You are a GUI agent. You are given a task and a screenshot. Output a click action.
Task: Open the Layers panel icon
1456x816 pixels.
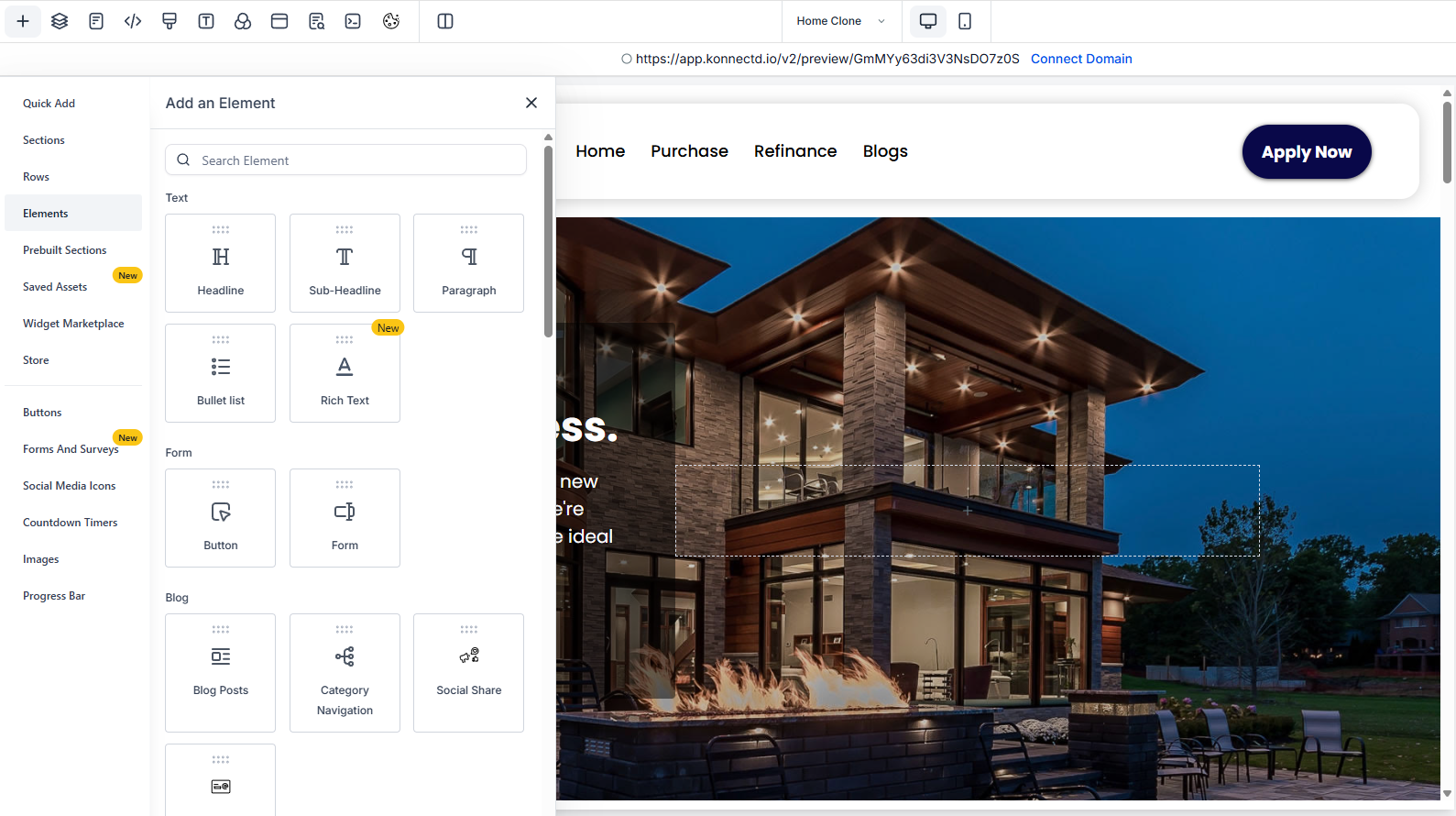click(60, 21)
